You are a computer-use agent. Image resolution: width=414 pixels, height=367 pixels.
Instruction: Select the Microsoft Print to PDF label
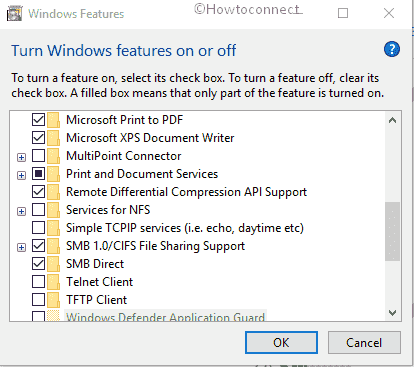pyautogui.click(x=124, y=120)
